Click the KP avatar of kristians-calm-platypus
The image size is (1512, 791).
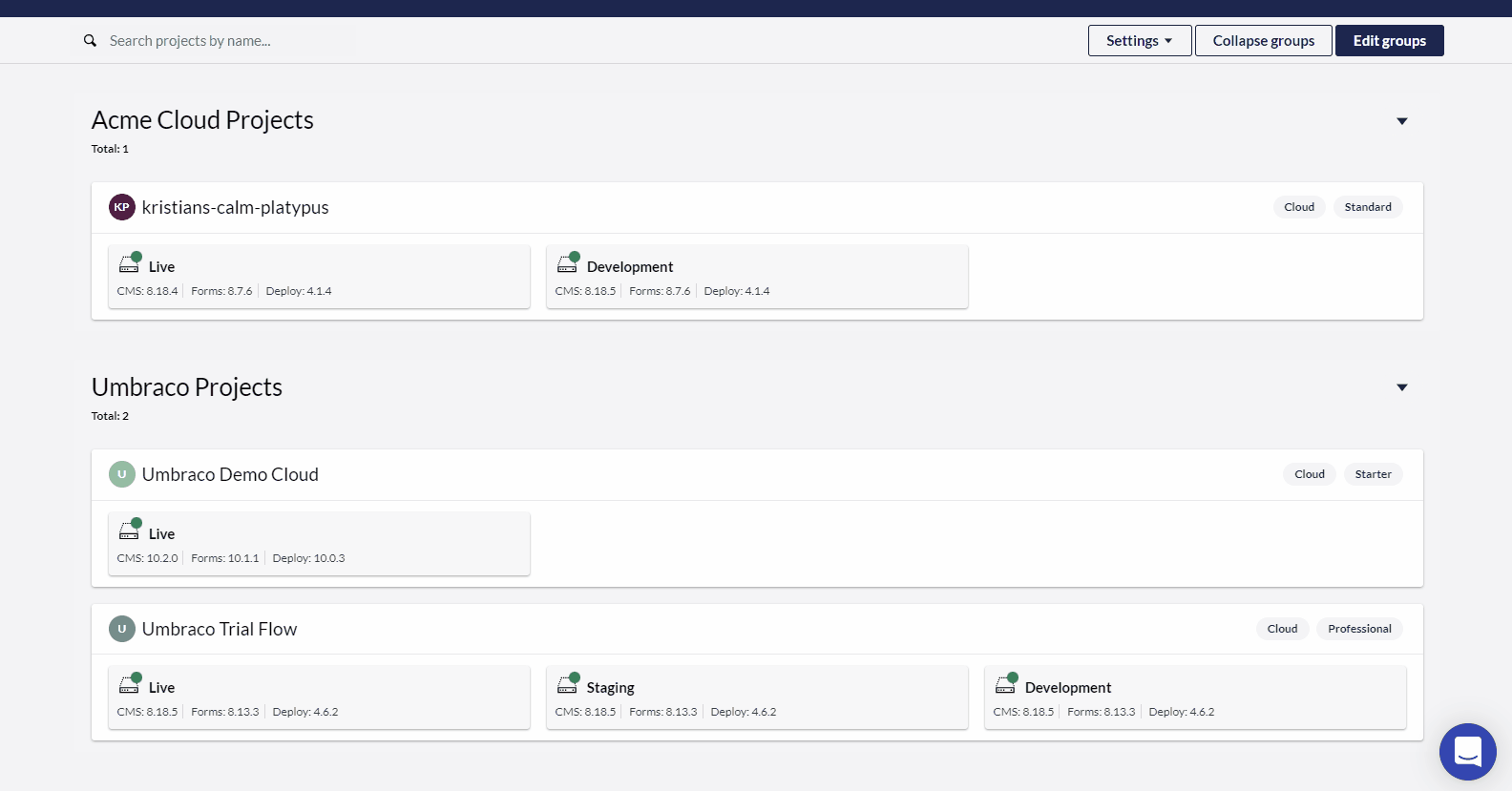122,207
